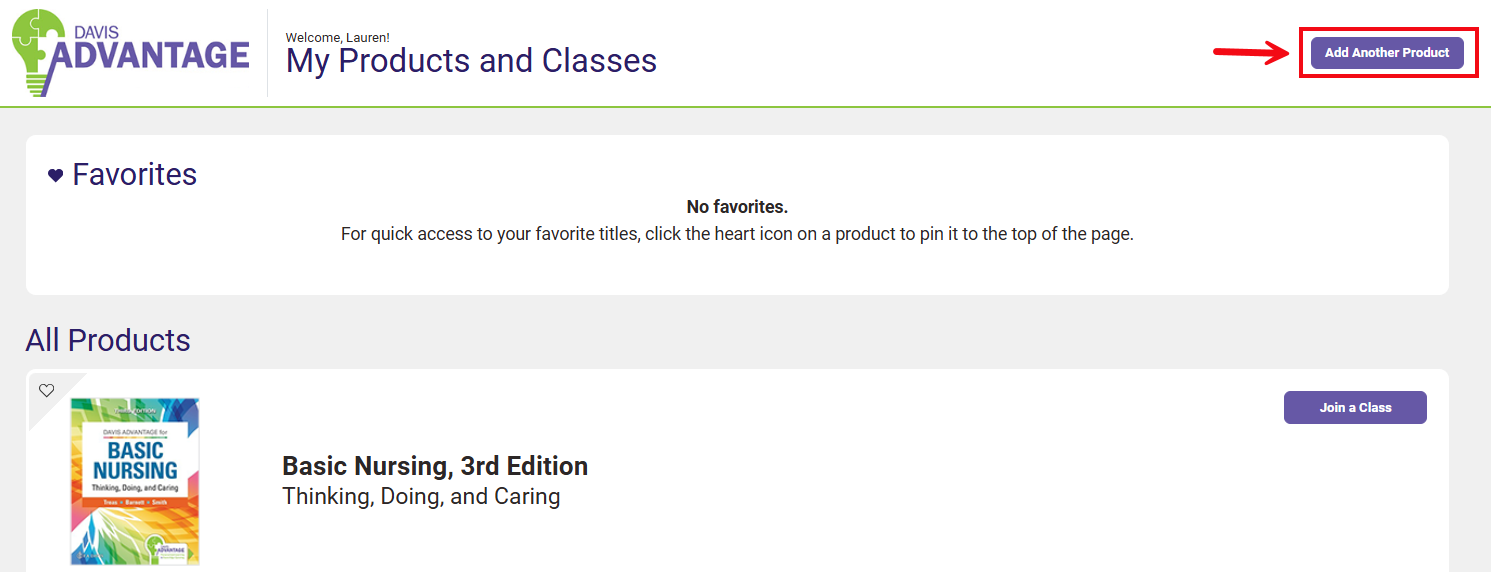
Task: Click the All Products section heading
Action: 108,340
